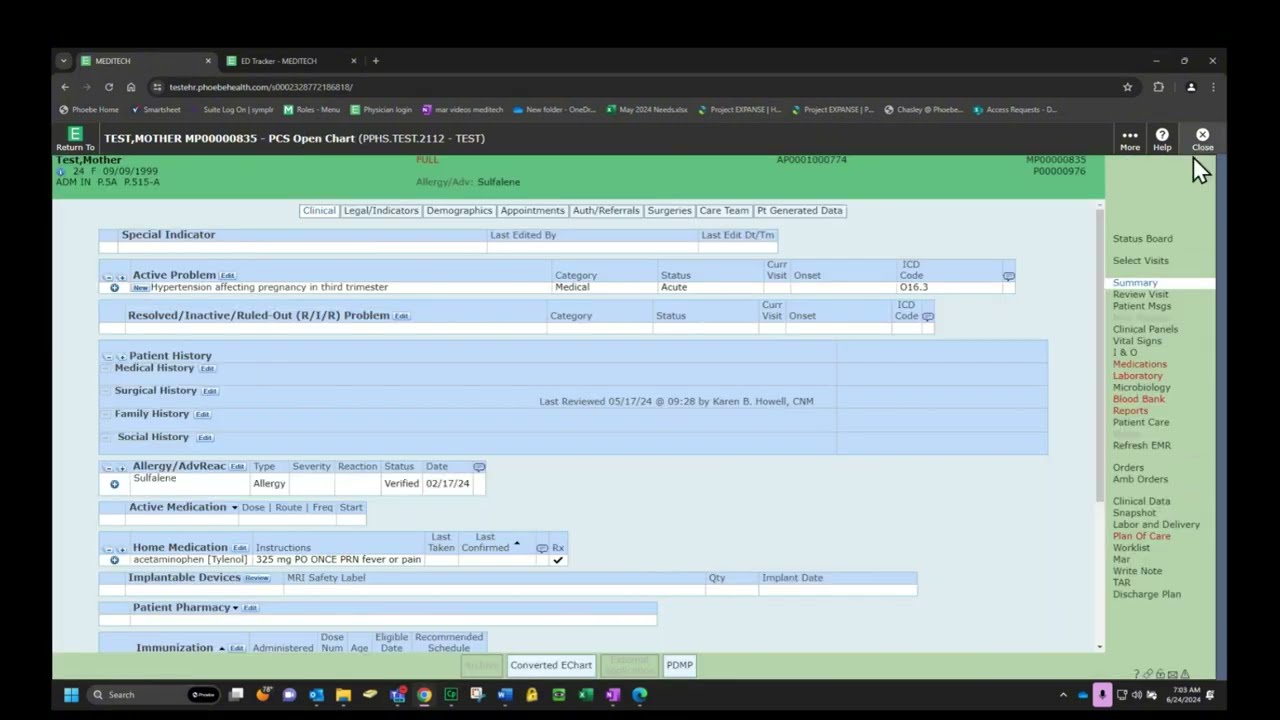Open Microsoft Word from the taskbar
Screen dimensions: 1280x720
pos(505,695)
